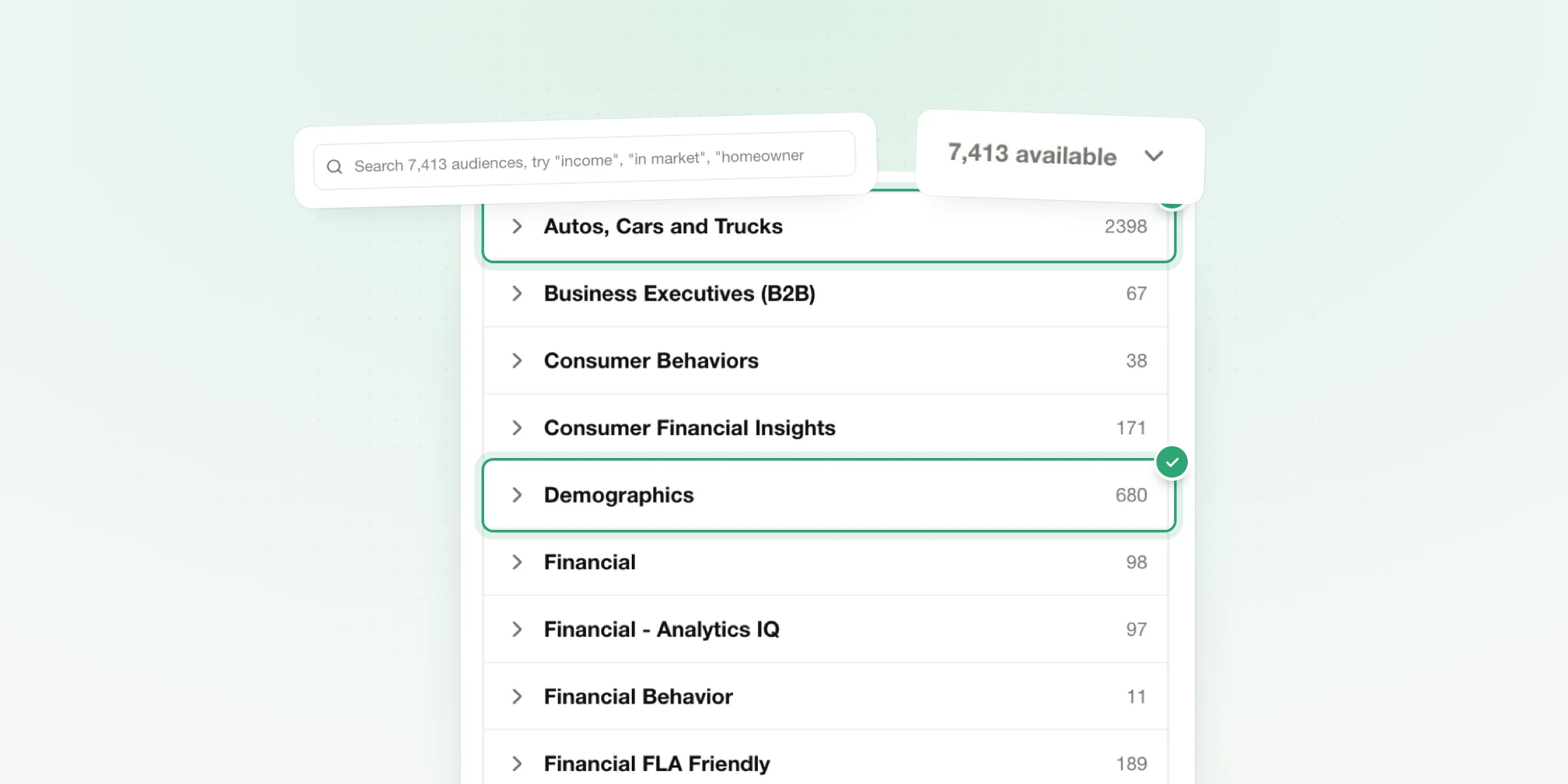
Task: Expand the Financial Behavior chevron
Action: (x=517, y=697)
